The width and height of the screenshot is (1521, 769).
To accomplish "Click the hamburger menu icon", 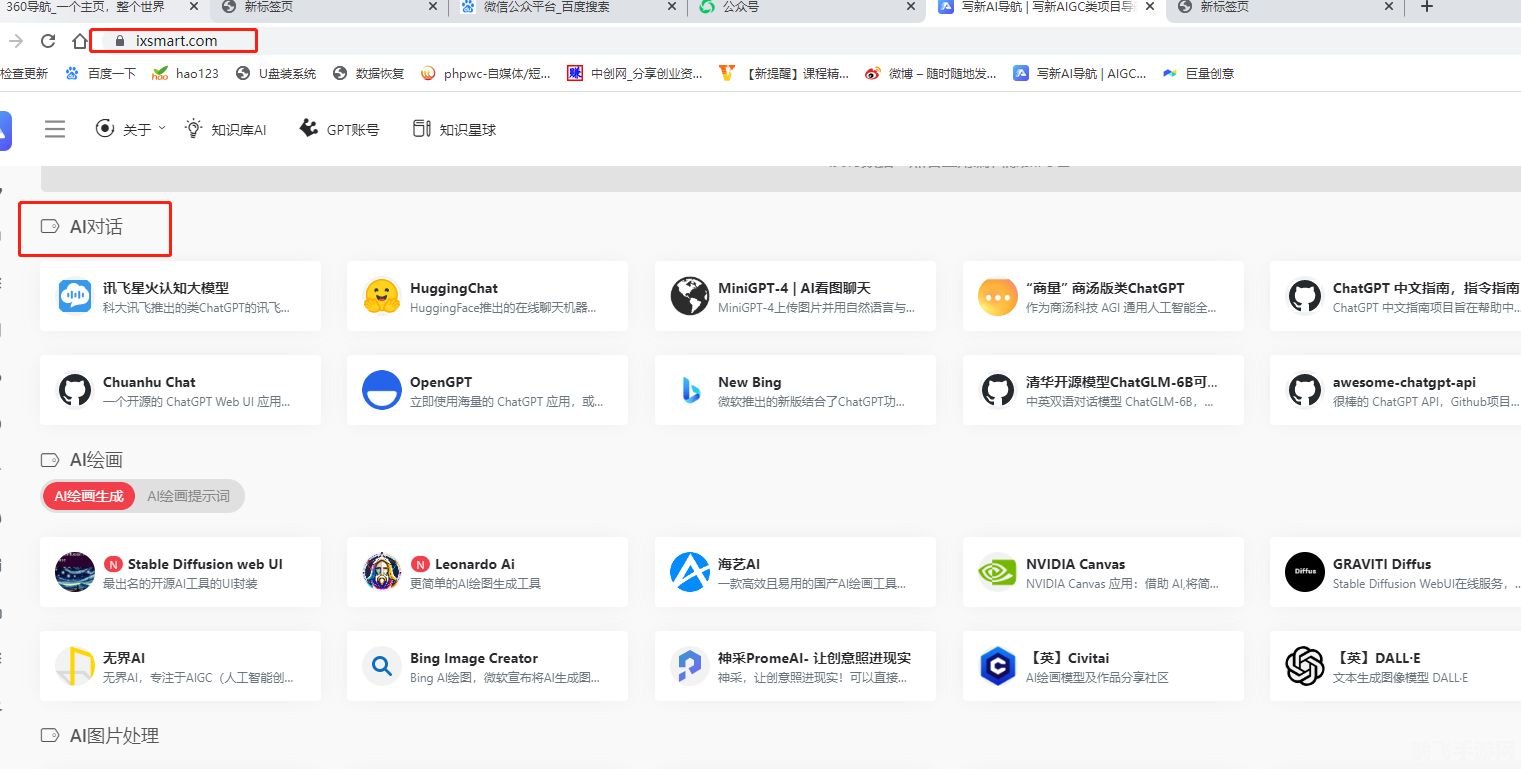I will (55, 129).
